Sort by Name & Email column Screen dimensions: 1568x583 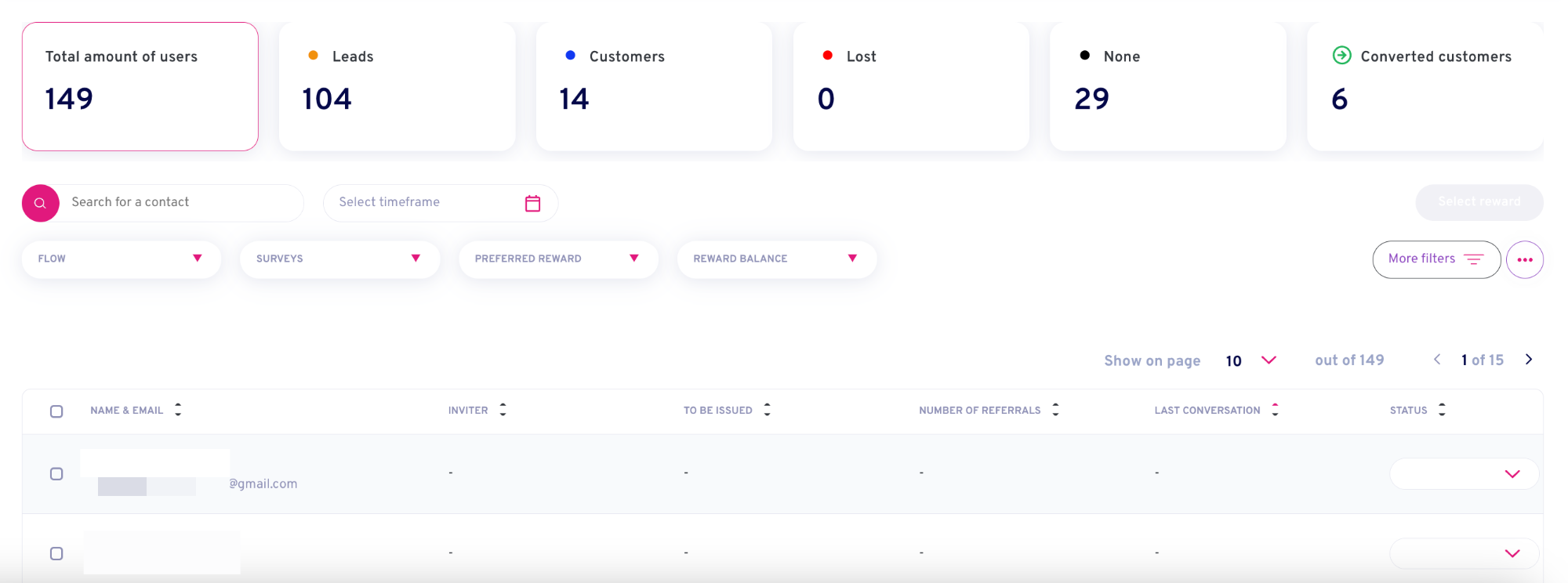point(178,409)
